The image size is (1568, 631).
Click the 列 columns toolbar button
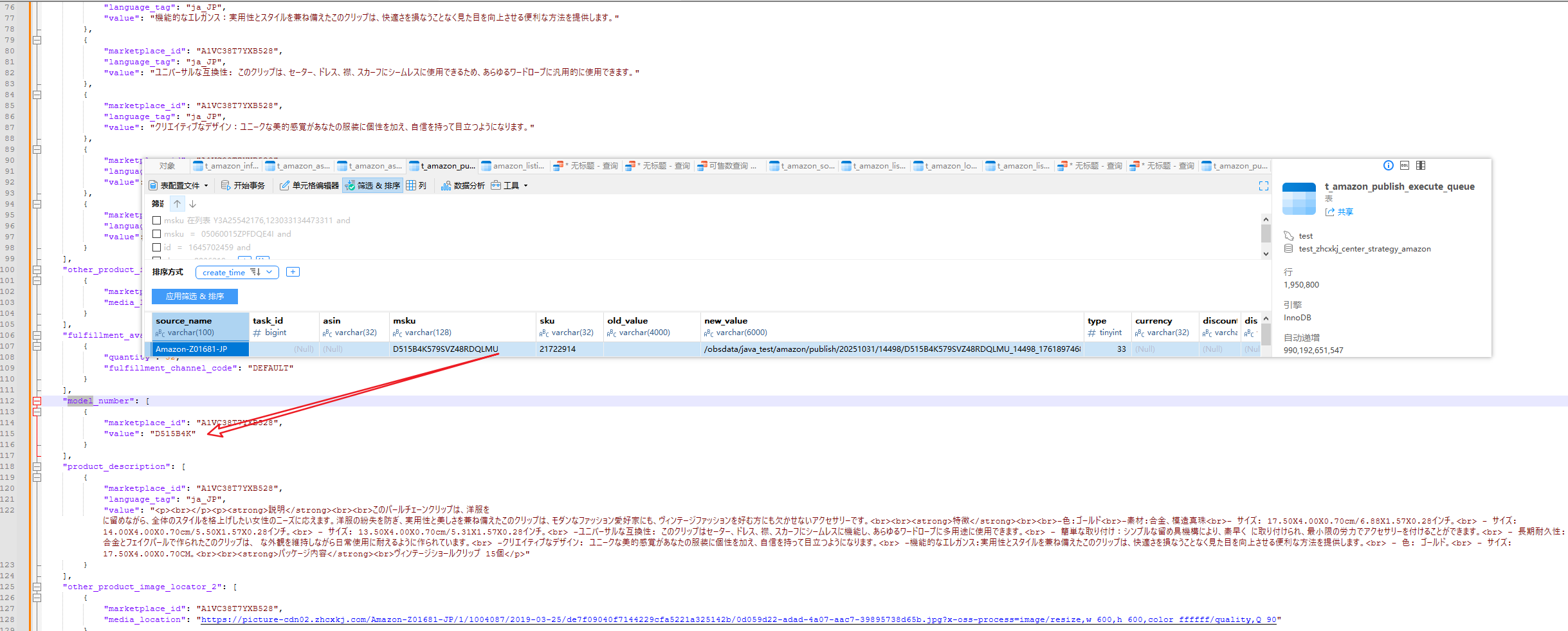click(416, 186)
